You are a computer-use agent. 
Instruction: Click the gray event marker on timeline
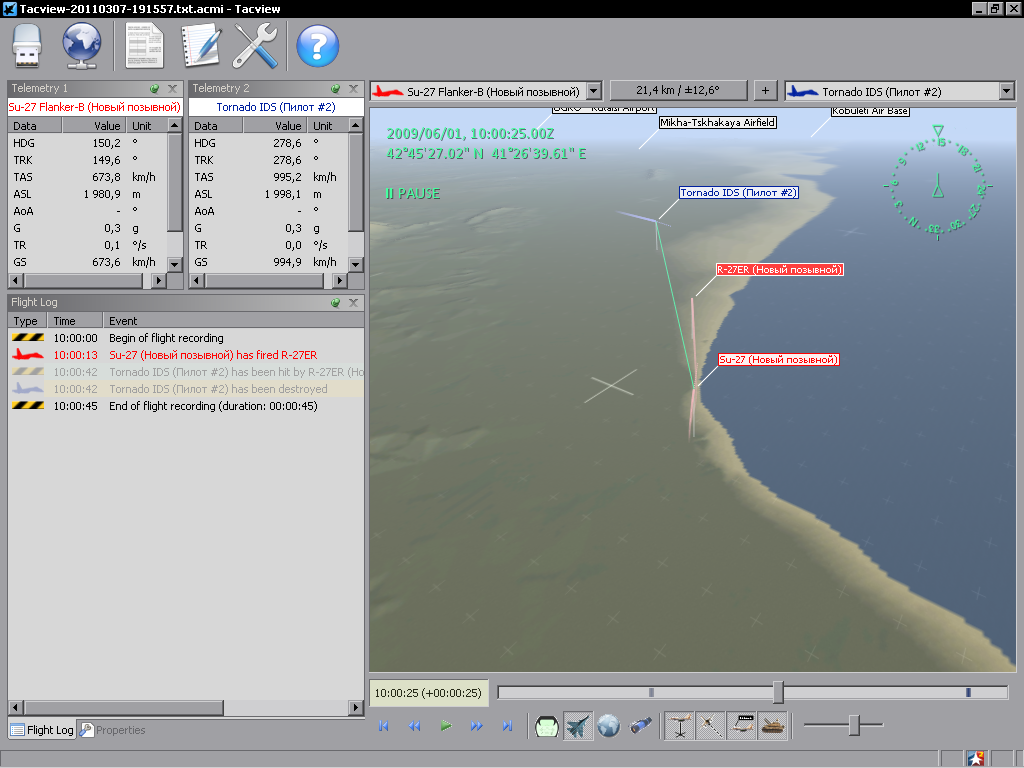(651, 692)
